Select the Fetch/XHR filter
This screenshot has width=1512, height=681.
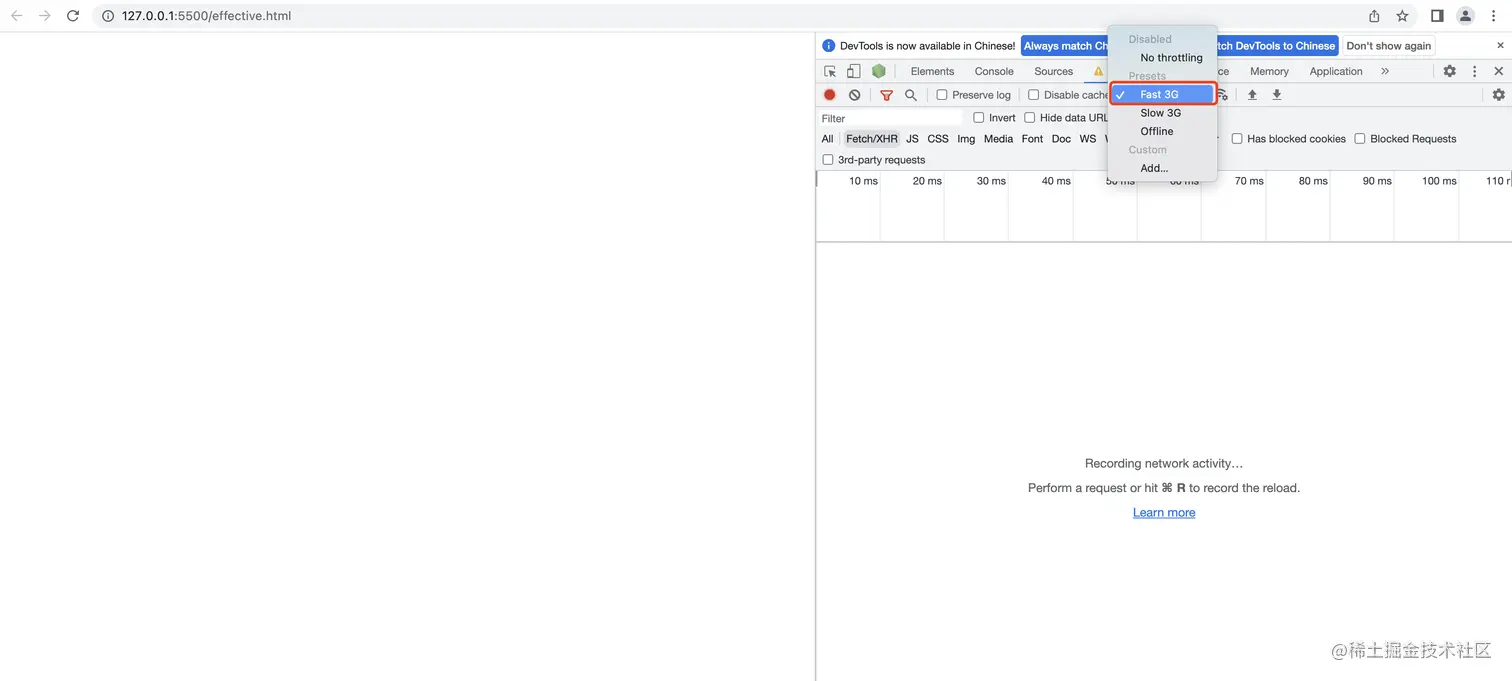872,139
